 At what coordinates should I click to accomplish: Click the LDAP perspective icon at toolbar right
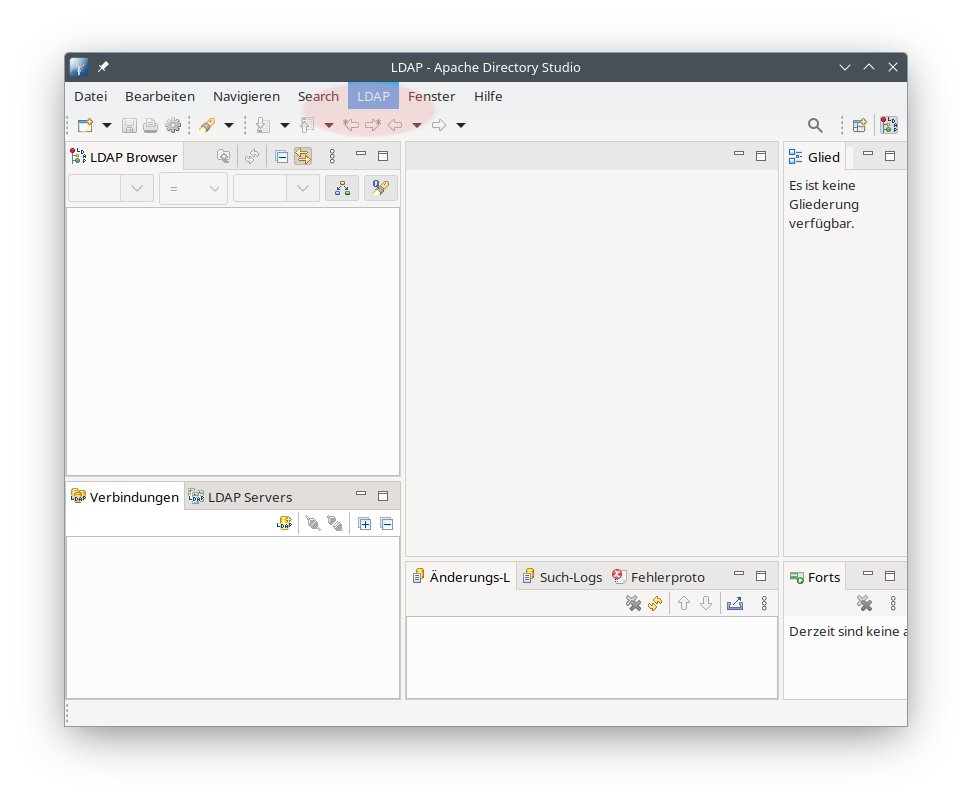pos(888,125)
